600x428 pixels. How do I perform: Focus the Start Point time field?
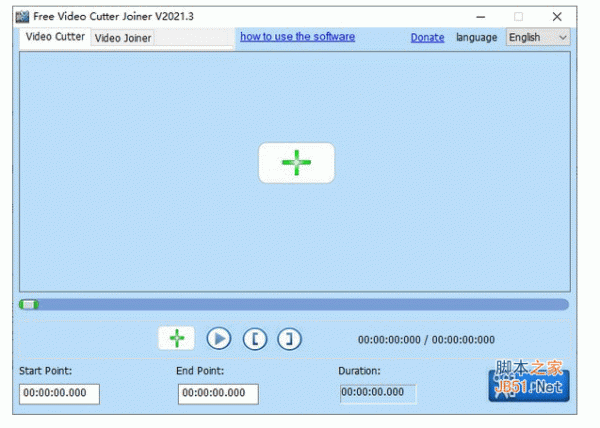coord(59,394)
